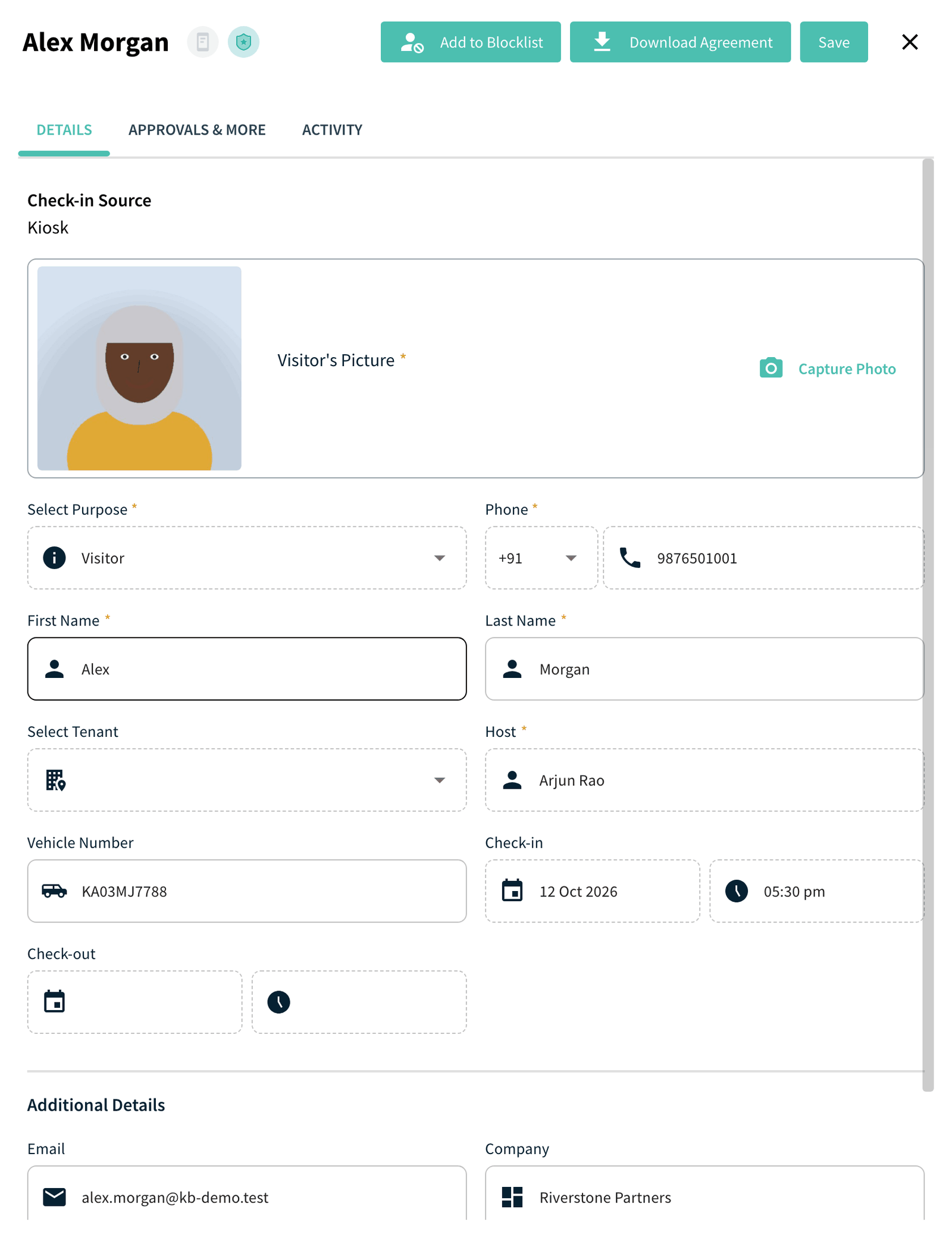Focus the First Name field with Alex
The image size is (952, 1247).
coord(247,668)
